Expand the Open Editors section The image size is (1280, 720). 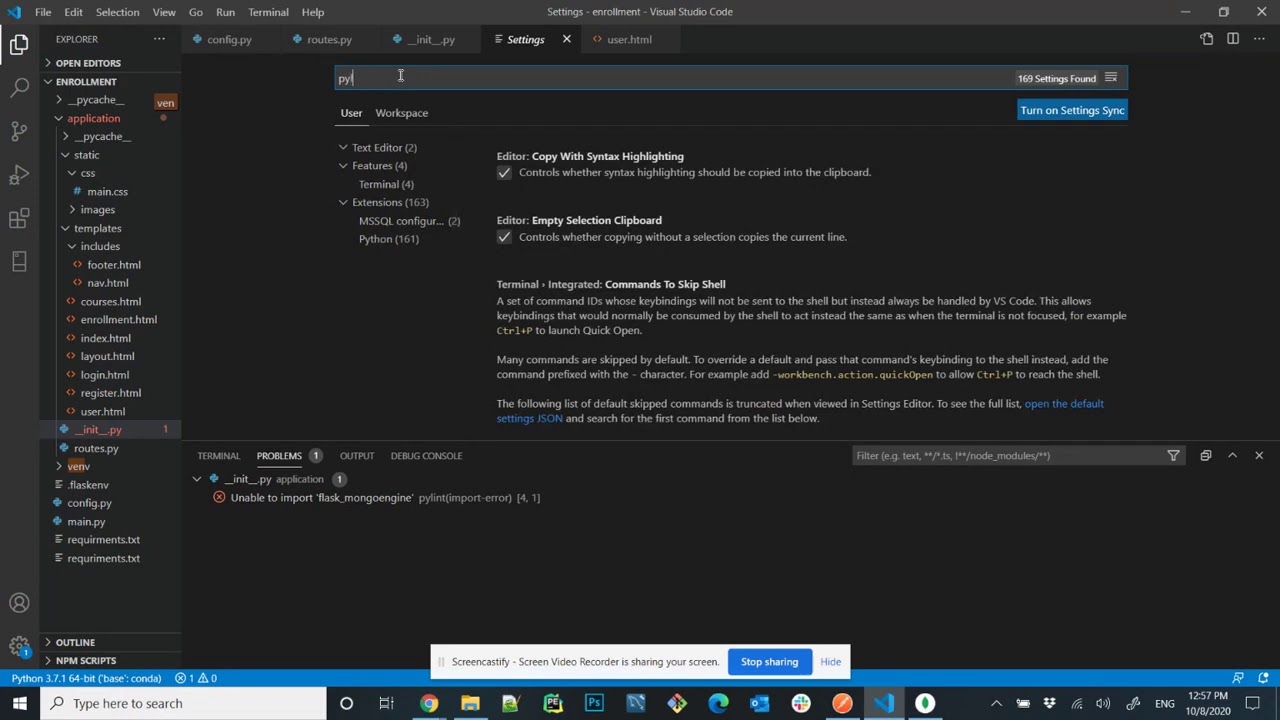pyautogui.click(x=88, y=63)
